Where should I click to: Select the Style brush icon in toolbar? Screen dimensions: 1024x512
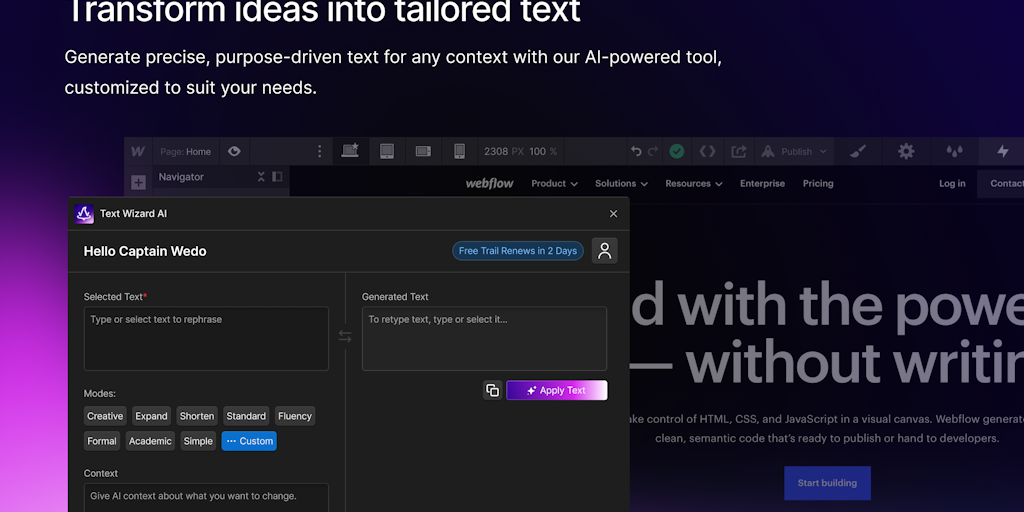pos(858,151)
